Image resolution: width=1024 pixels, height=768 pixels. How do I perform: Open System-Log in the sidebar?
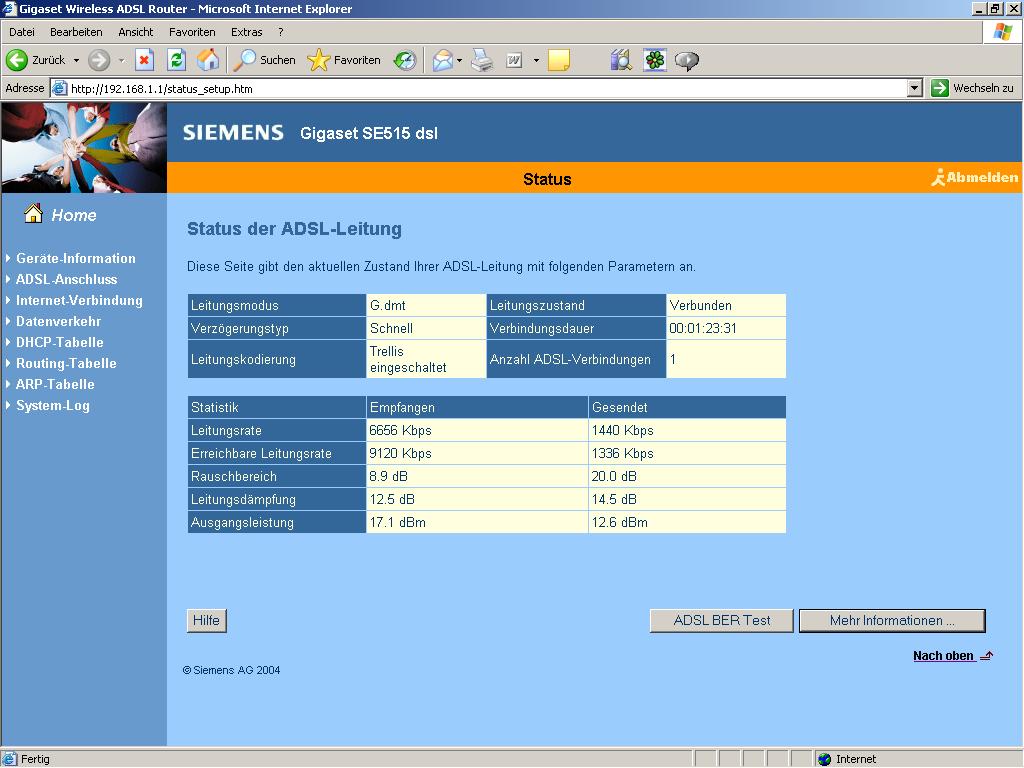pyautogui.click(x=52, y=406)
